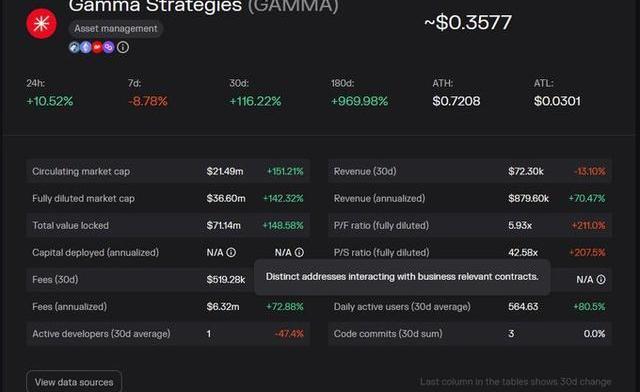Open the Asset management category tag

coord(116,29)
